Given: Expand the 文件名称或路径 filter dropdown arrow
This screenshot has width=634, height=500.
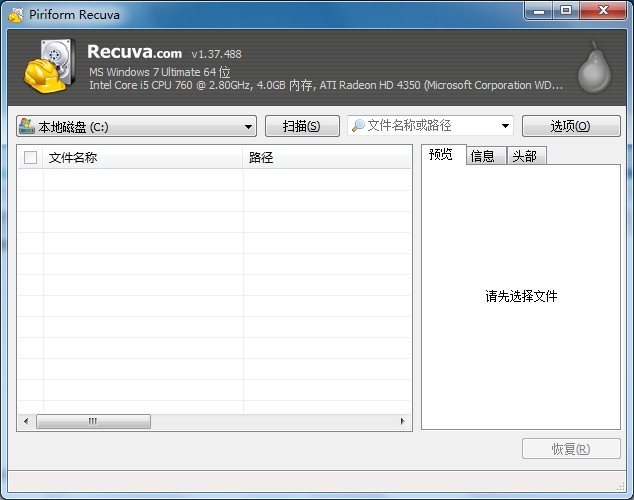Looking at the screenshot, I should coord(505,126).
